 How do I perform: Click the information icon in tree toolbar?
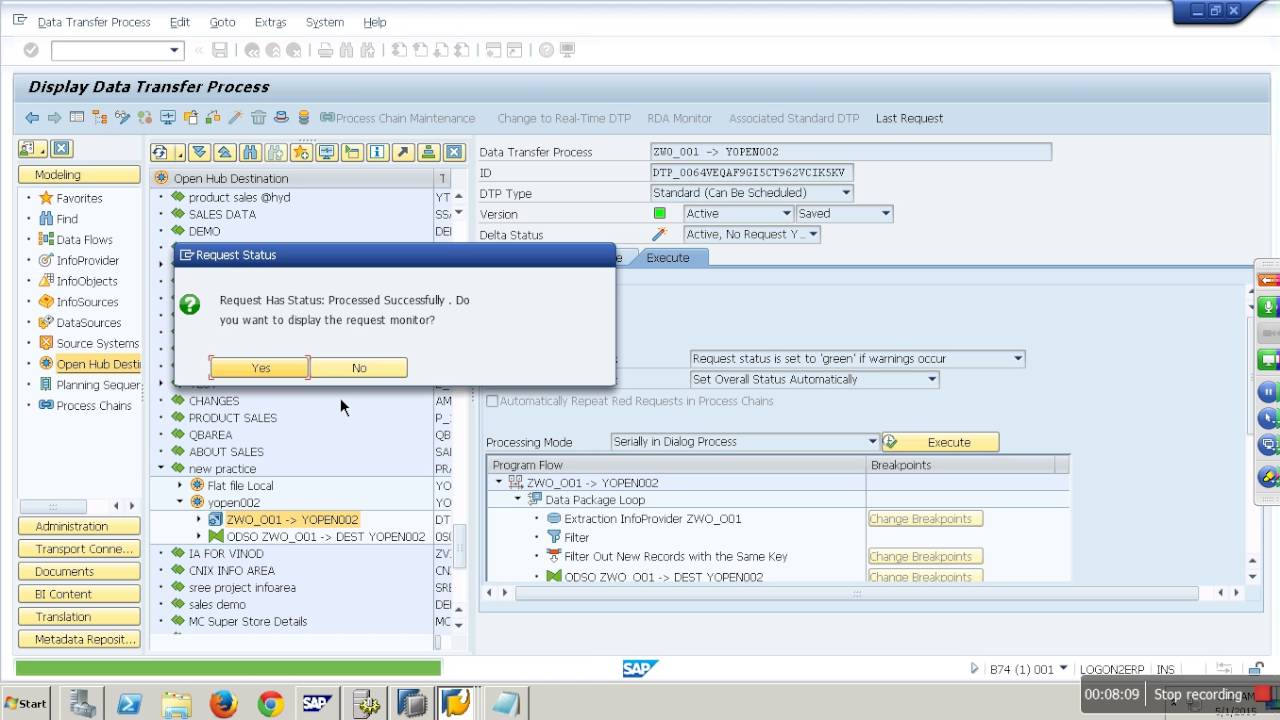tap(377, 152)
